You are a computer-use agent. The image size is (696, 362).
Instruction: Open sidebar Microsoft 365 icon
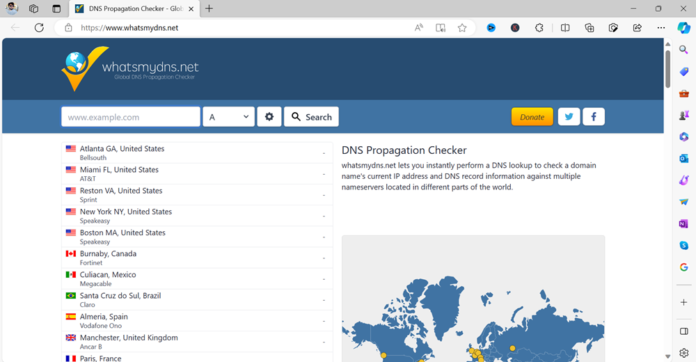pyautogui.click(x=684, y=137)
